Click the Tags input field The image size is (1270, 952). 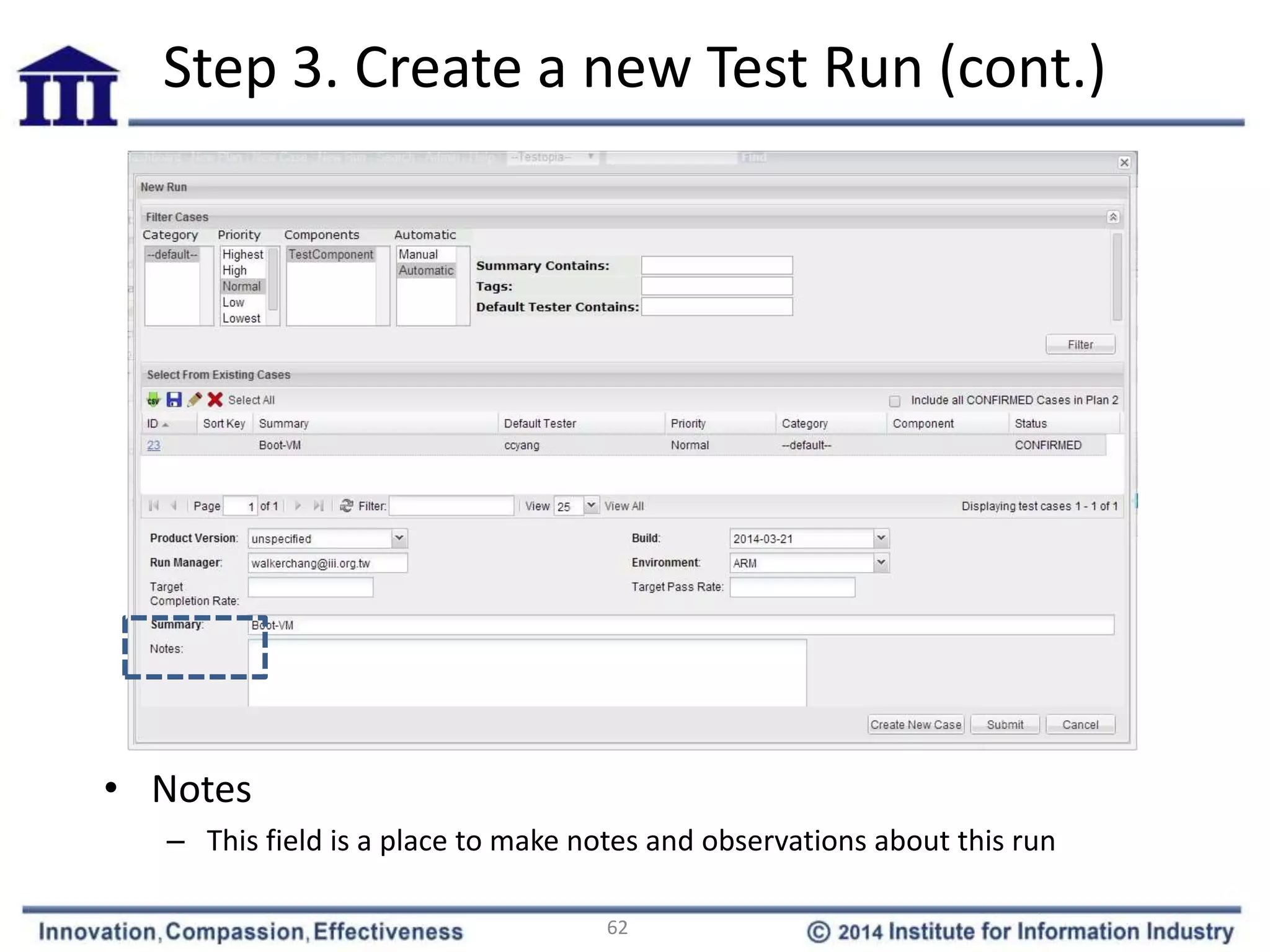(x=717, y=286)
